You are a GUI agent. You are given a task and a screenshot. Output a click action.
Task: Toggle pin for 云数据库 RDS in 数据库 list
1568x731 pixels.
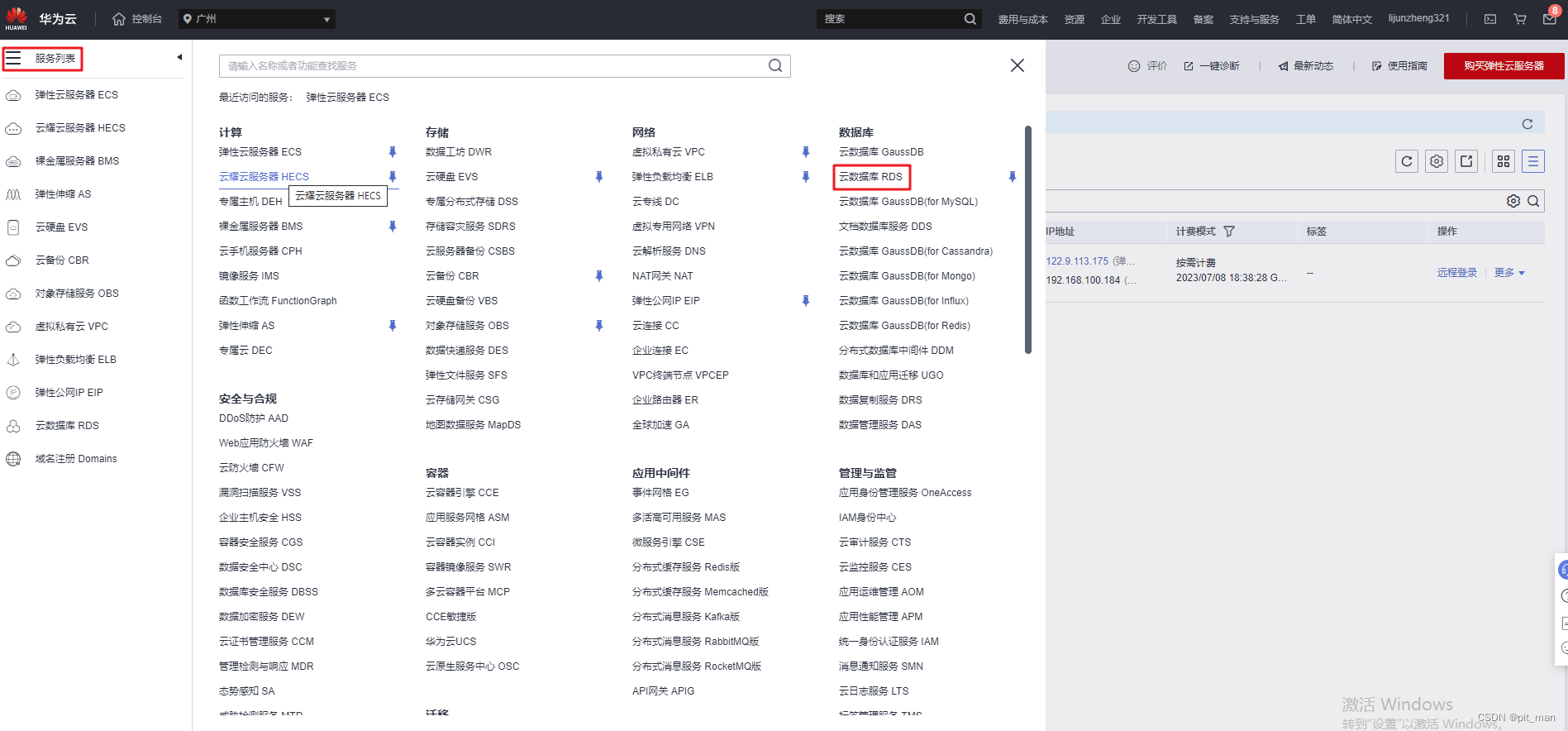coord(1013,177)
